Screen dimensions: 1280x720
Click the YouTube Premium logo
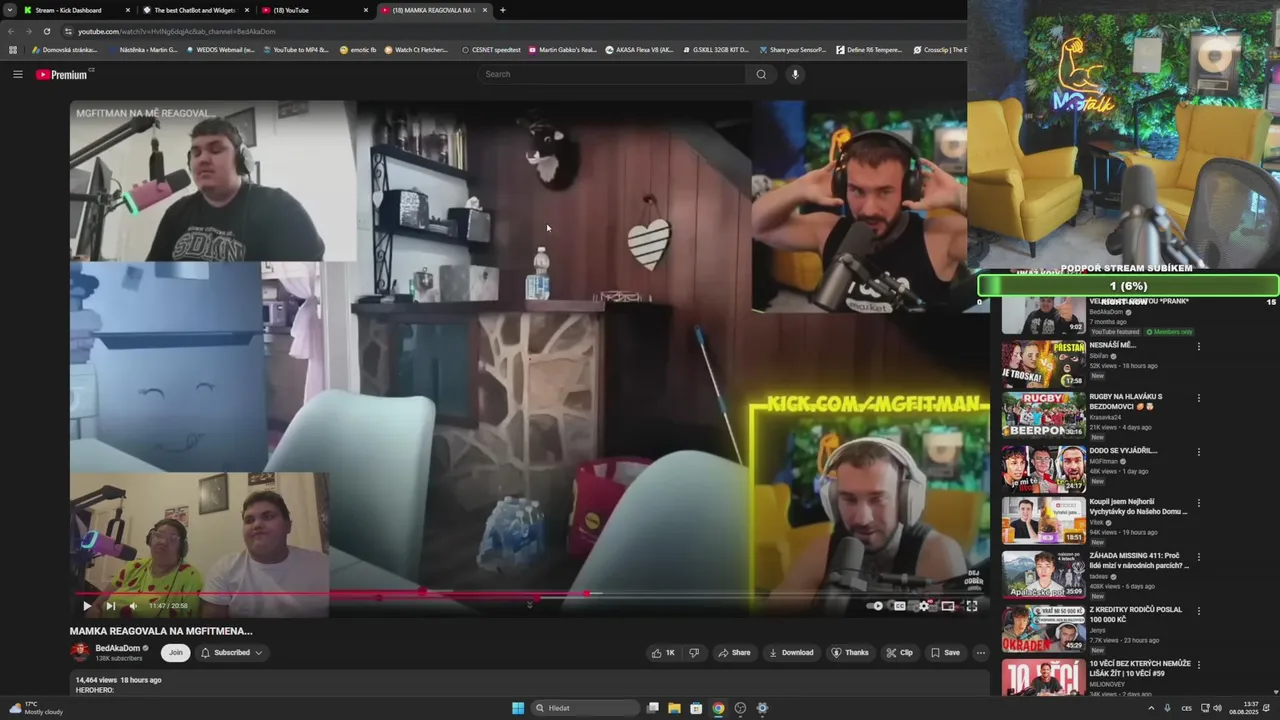coord(63,74)
